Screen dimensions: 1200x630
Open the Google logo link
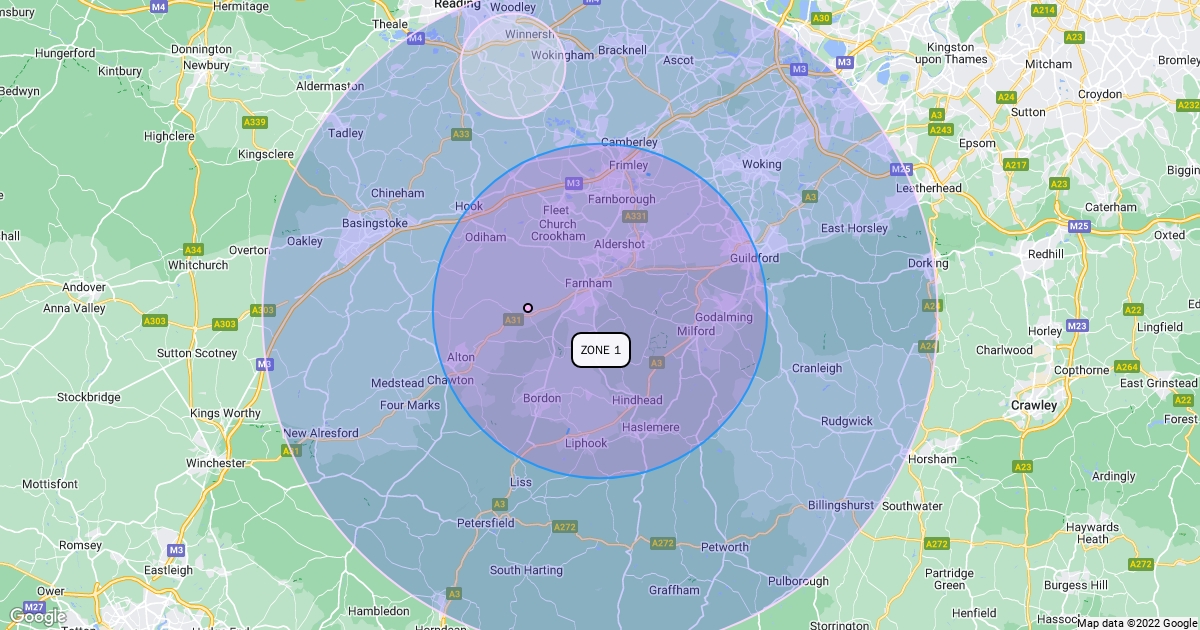[37, 618]
